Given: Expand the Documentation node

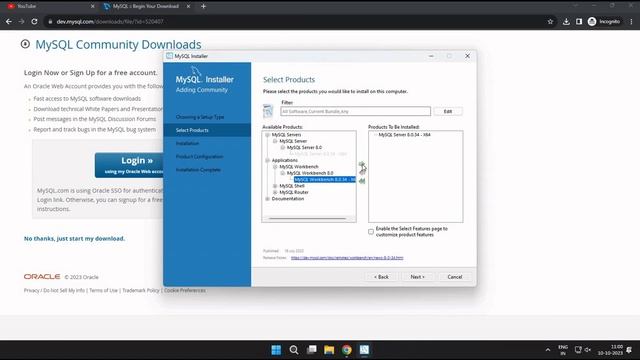Looking at the screenshot, I should [267, 199].
